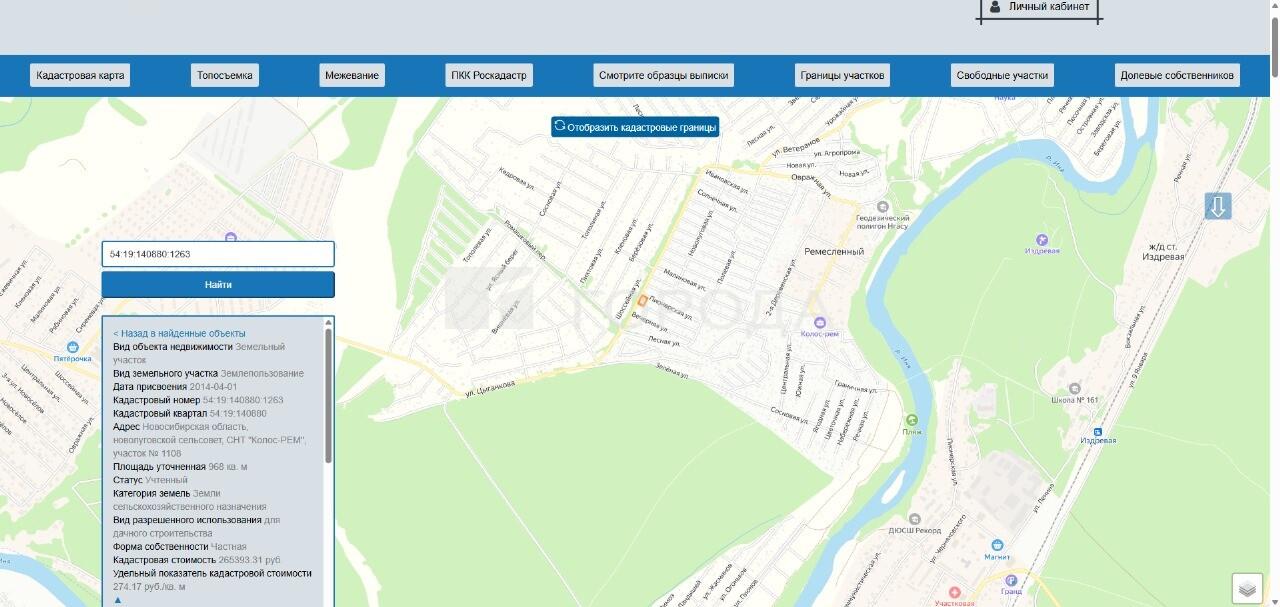Click the Ремесленный settlement label
Screen dimensions: 1280x607
tap(834, 252)
